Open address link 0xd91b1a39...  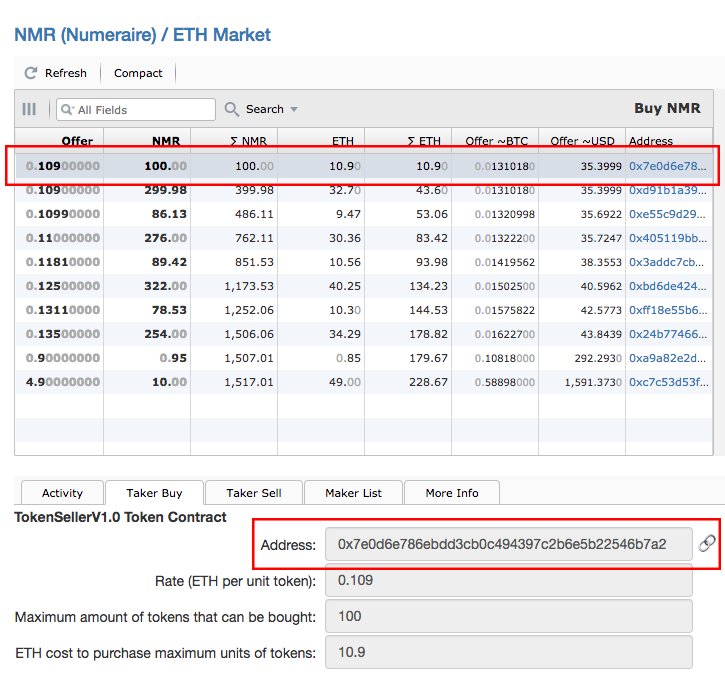[x=668, y=190]
